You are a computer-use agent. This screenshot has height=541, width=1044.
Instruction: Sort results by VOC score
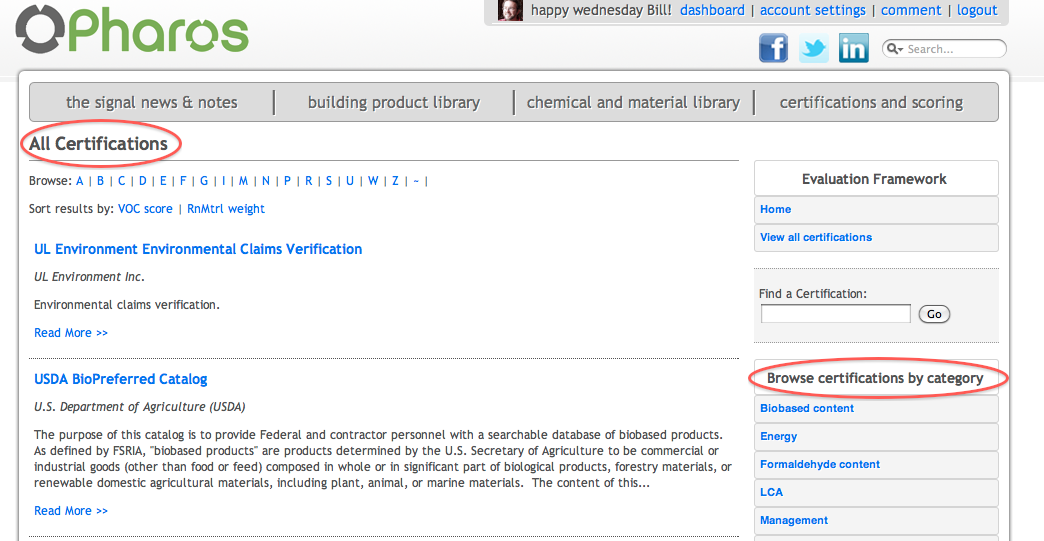[x=145, y=209]
